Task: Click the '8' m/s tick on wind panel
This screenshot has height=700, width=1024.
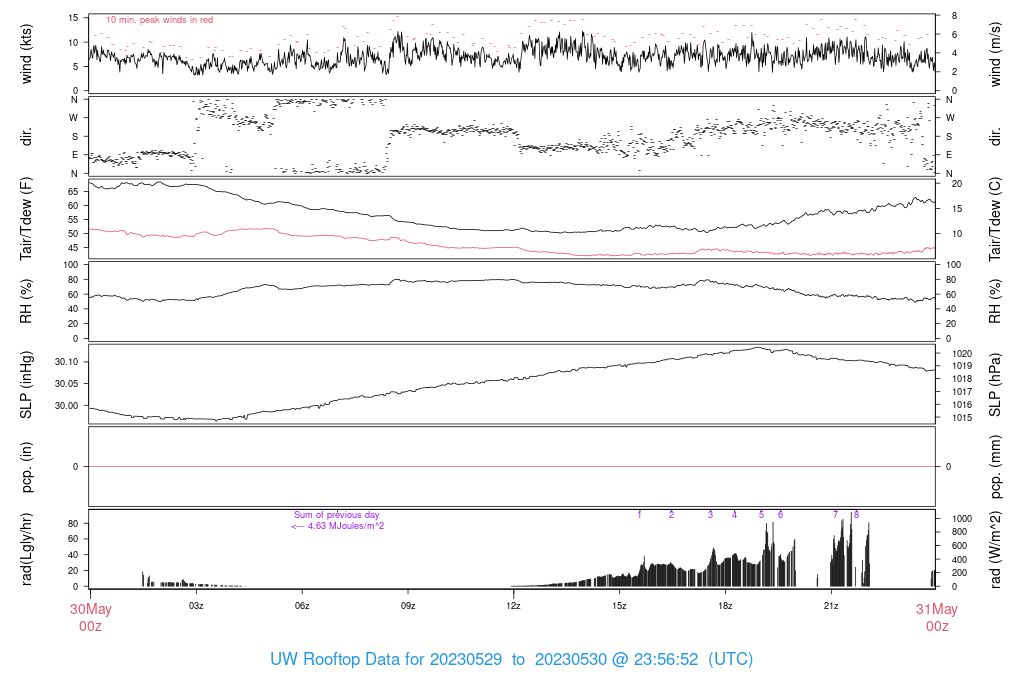Action: (x=955, y=16)
